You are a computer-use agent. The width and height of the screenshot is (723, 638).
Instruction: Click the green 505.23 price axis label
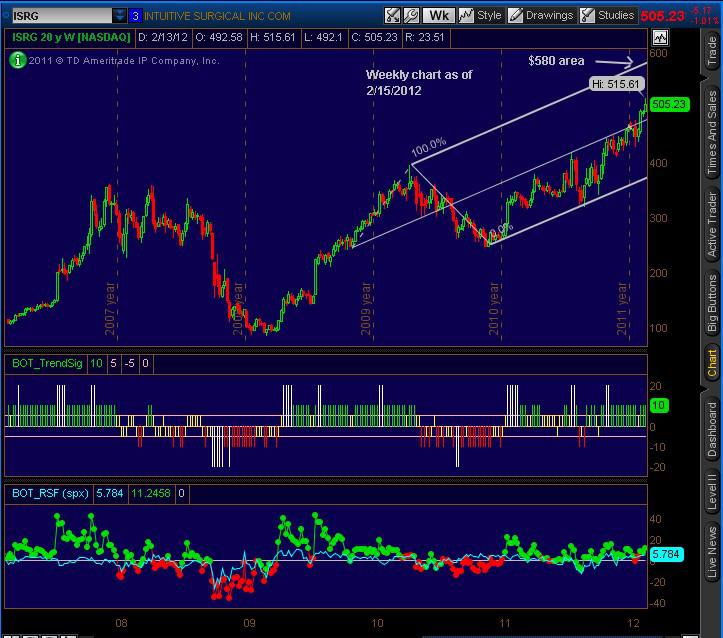[x=669, y=104]
